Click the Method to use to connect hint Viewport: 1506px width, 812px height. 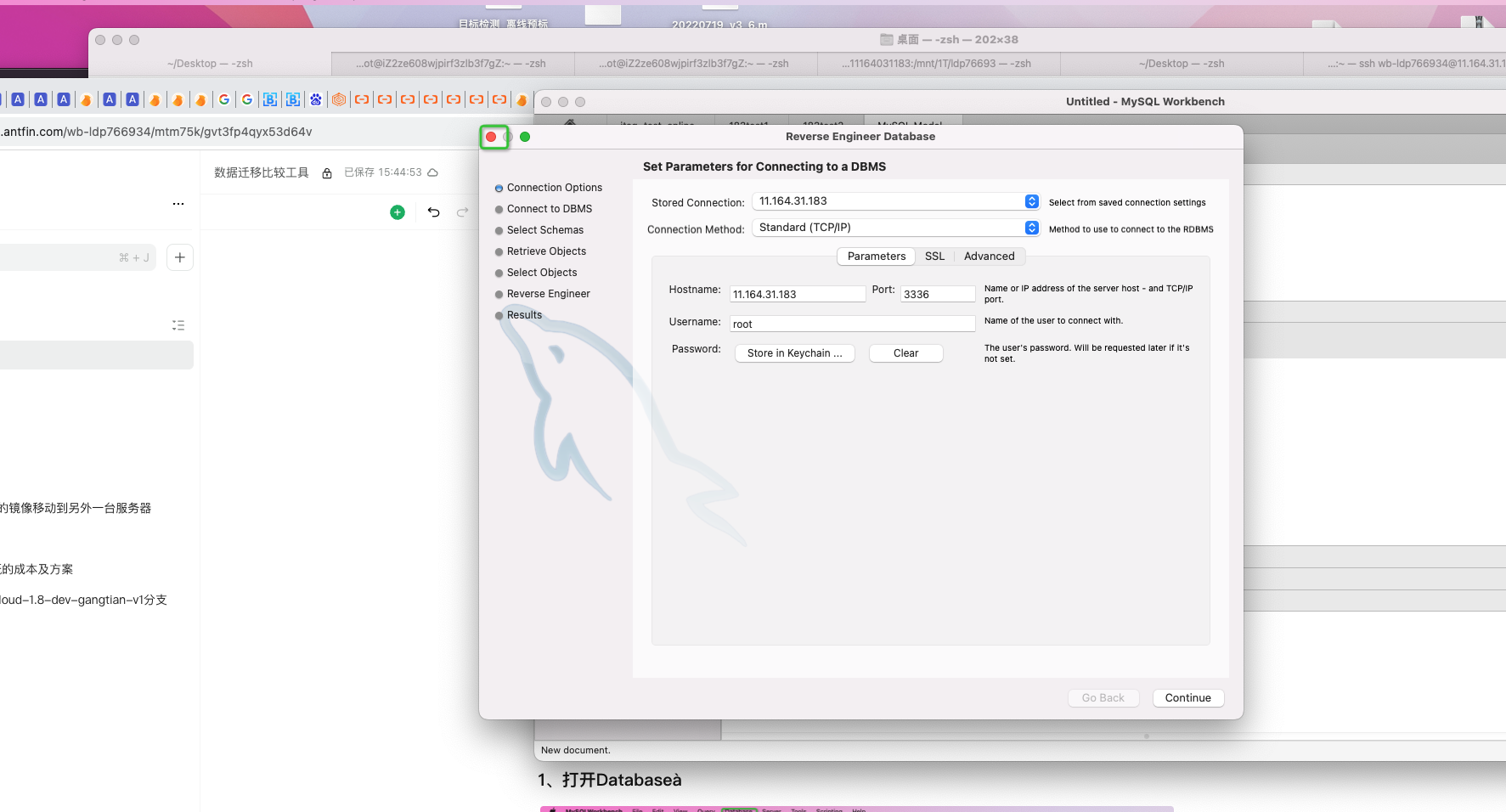pyautogui.click(x=1131, y=229)
